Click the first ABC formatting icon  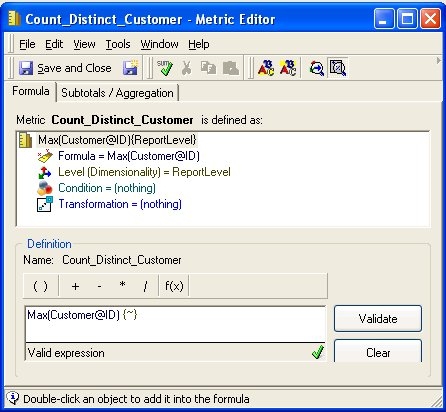266,68
